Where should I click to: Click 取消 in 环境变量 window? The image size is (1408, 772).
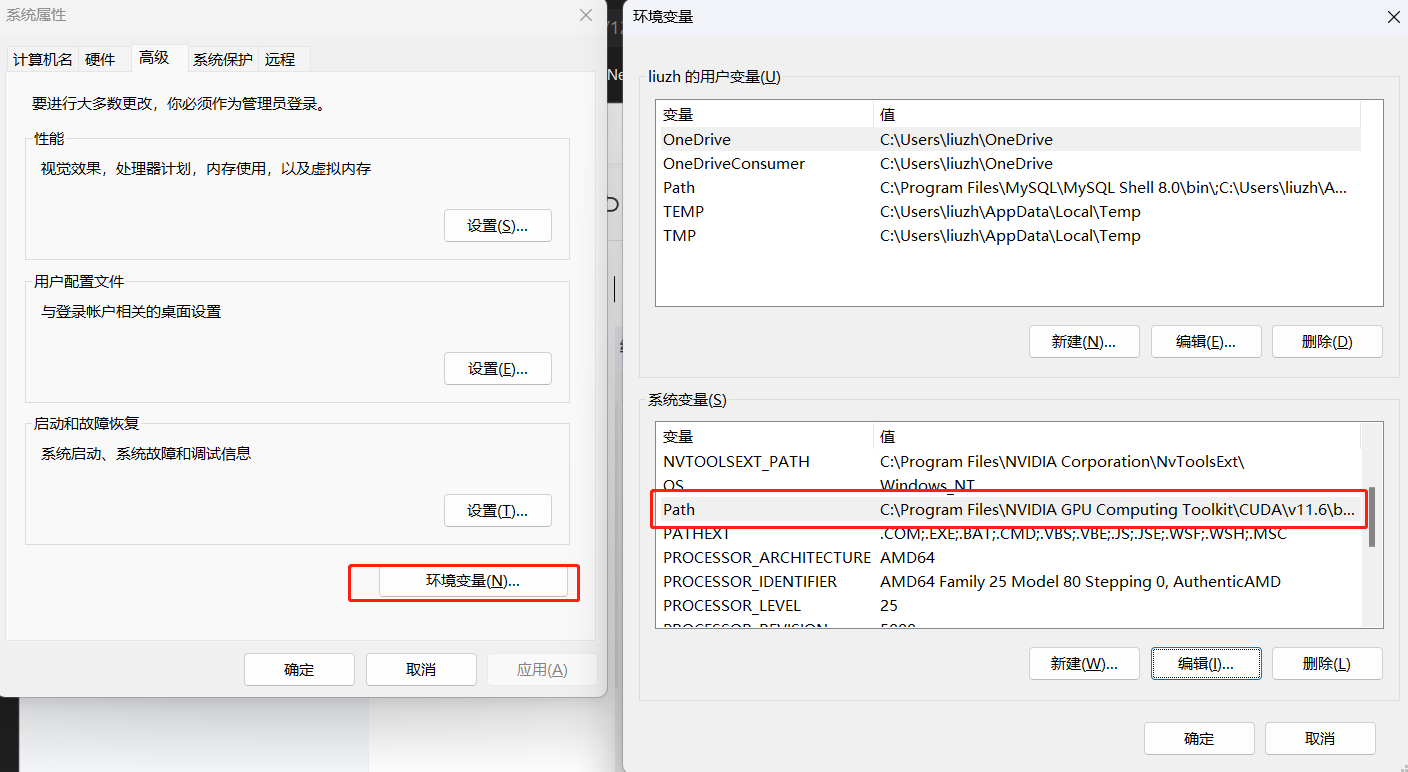1320,738
